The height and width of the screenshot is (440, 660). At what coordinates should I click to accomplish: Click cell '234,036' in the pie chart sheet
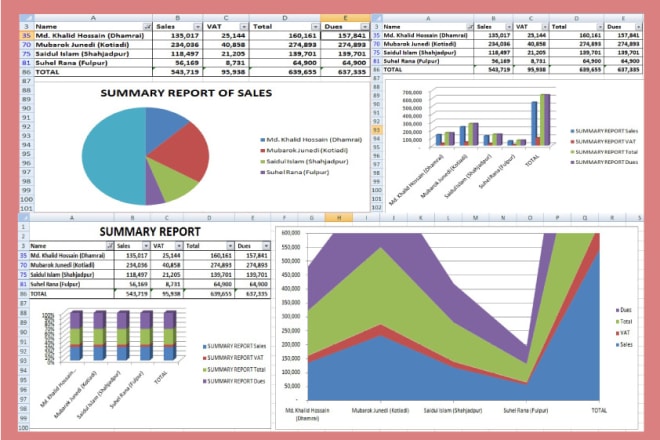178,45
